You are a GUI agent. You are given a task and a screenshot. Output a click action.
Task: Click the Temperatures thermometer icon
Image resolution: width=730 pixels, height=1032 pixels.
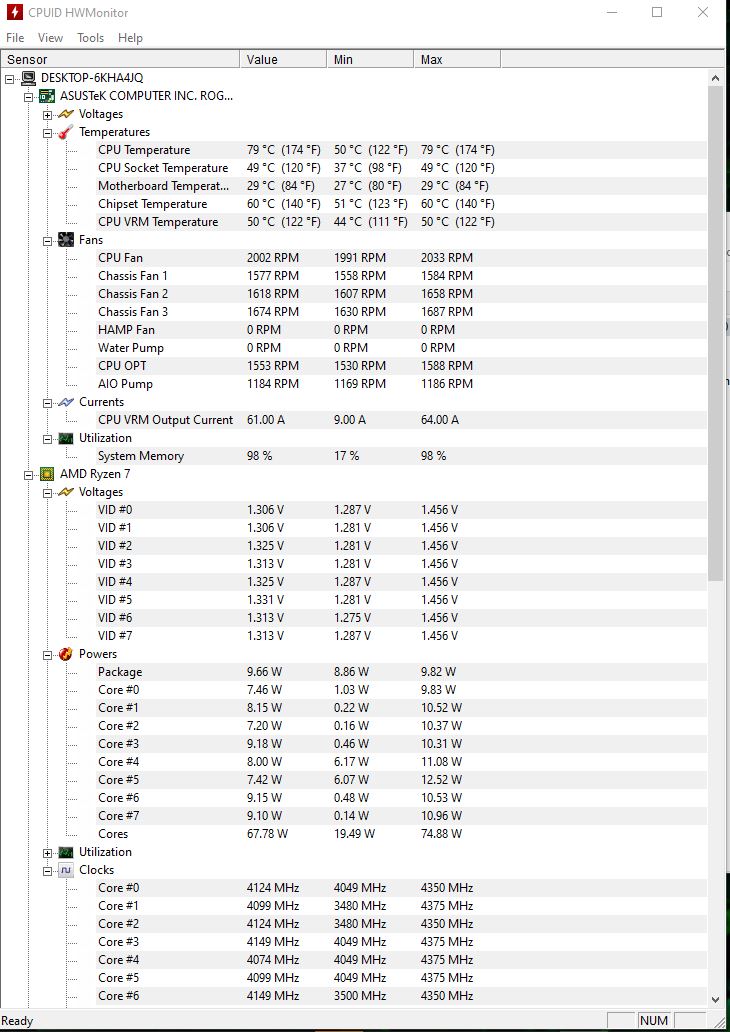click(66, 132)
